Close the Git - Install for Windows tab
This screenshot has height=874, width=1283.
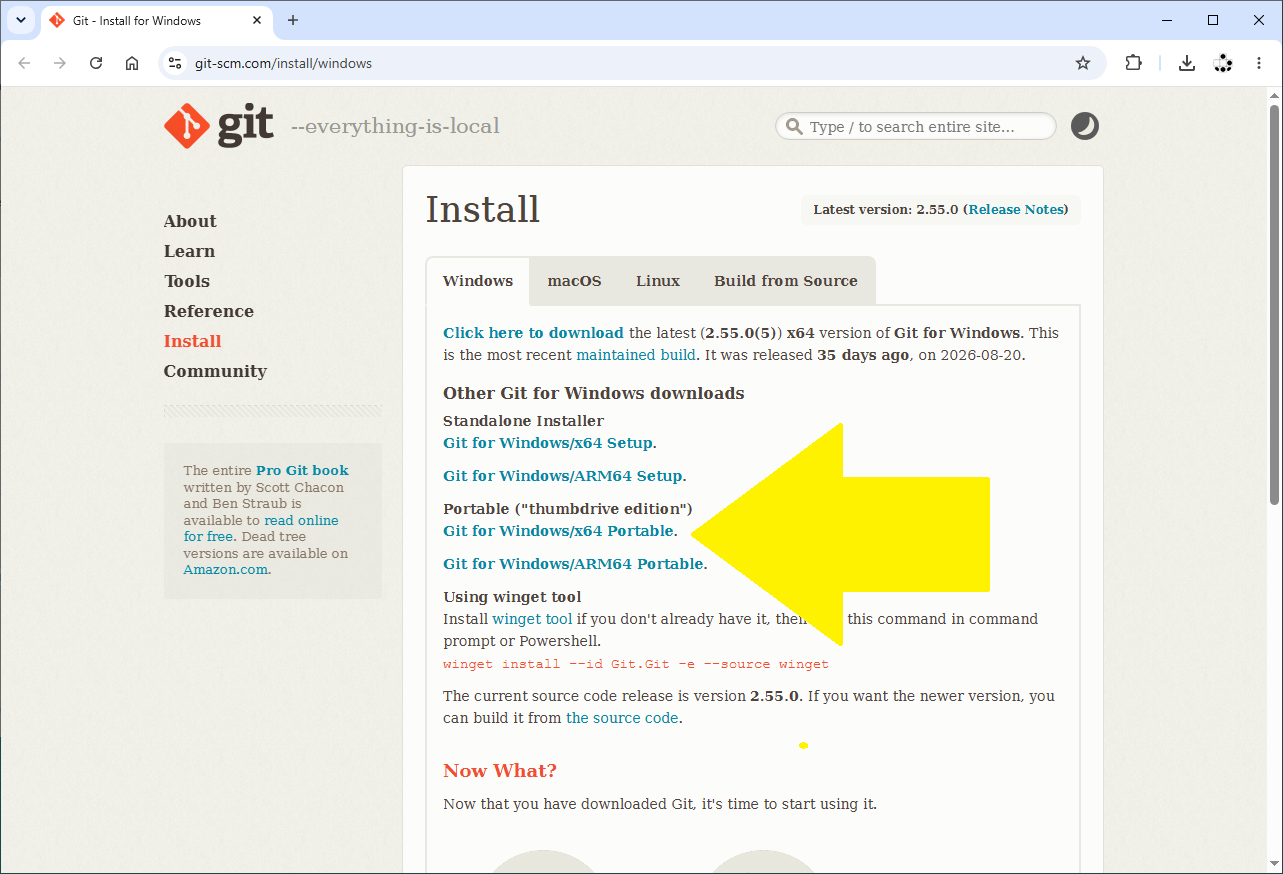(257, 20)
